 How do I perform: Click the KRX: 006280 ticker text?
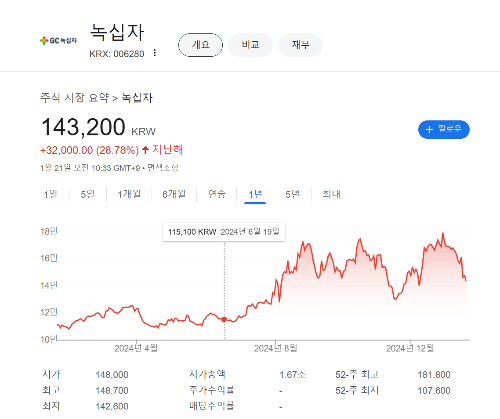click(117, 54)
